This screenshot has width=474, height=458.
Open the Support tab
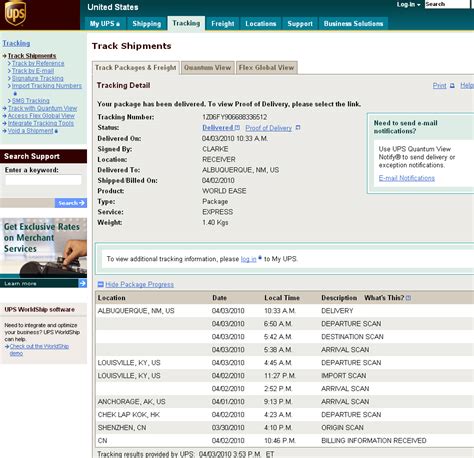[x=300, y=24]
